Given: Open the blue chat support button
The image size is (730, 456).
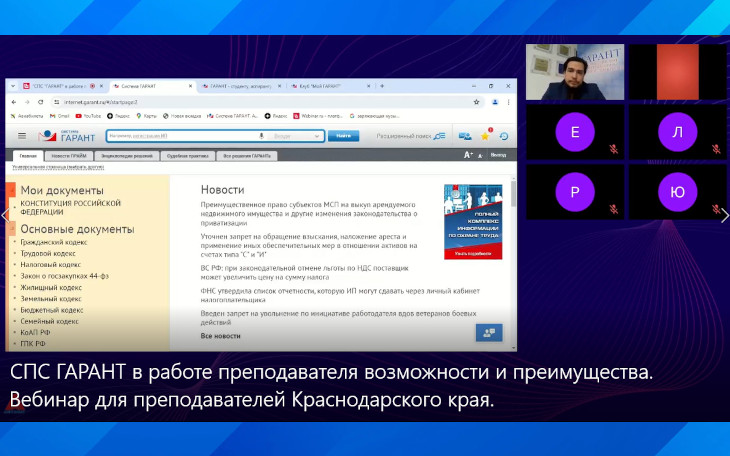Looking at the screenshot, I should coord(489,332).
